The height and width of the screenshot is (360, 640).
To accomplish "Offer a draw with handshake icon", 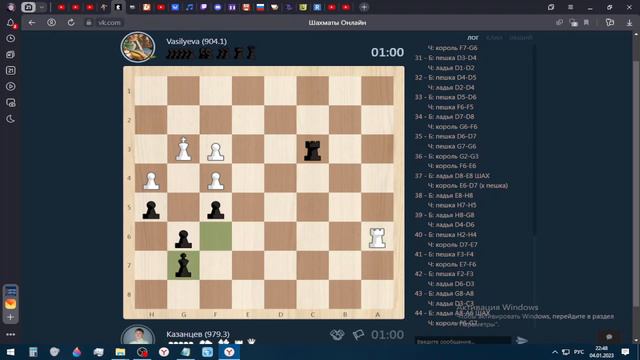I will pyautogui.click(x=337, y=335).
